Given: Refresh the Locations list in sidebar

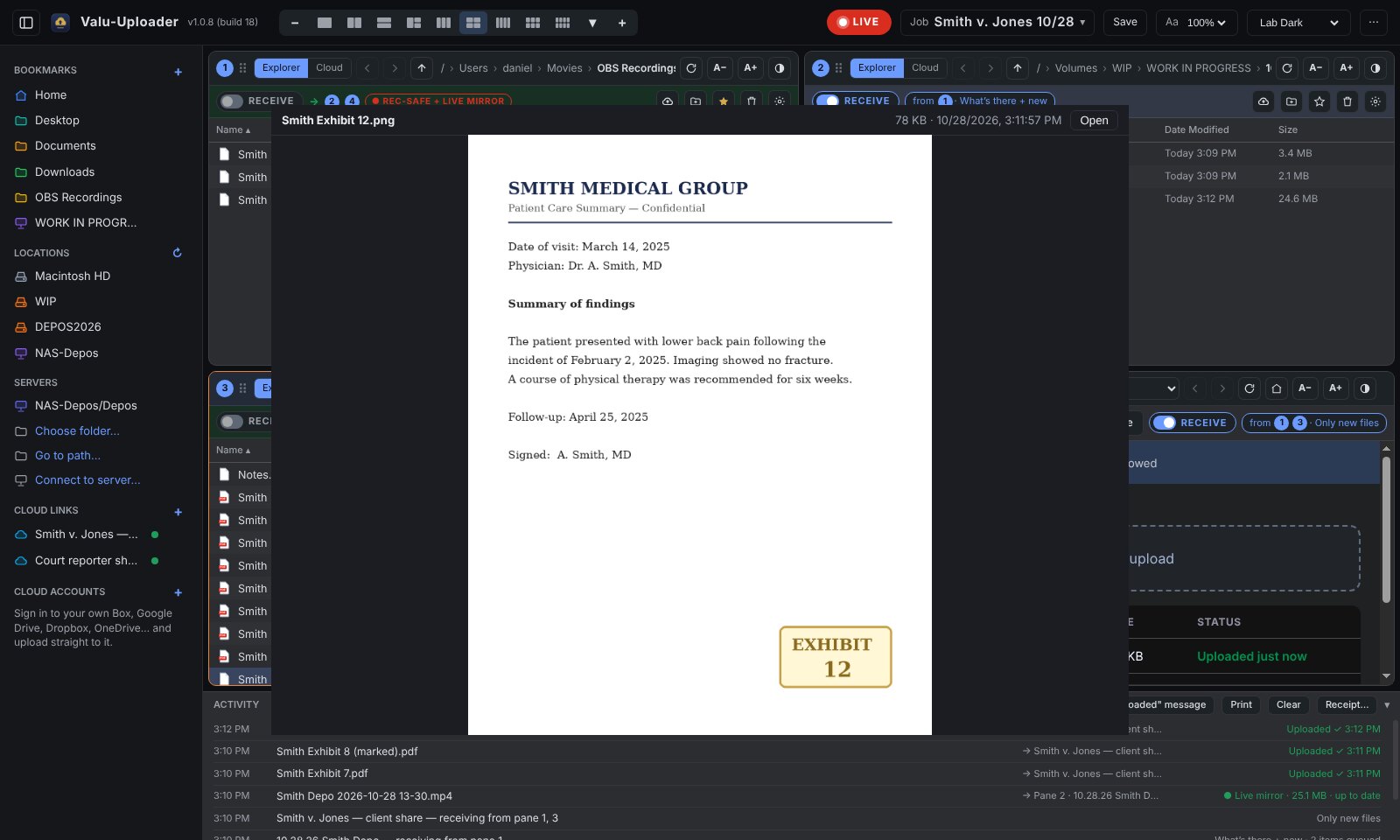Looking at the screenshot, I should tap(178, 253).
